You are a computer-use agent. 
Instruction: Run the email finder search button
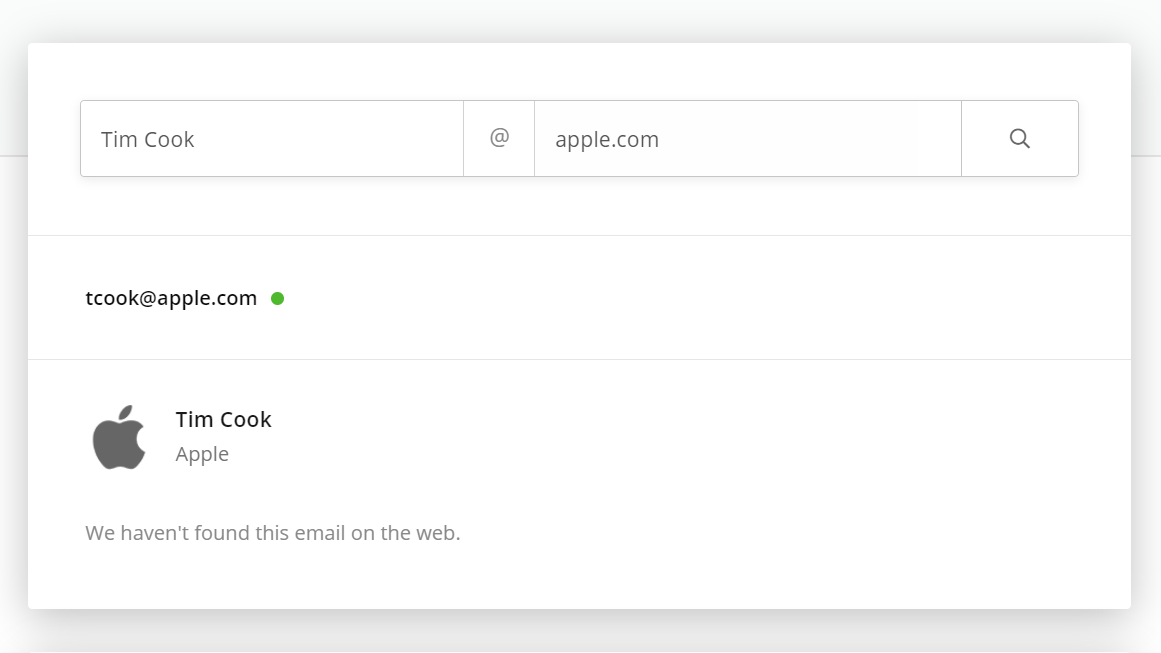[1020, 138]
